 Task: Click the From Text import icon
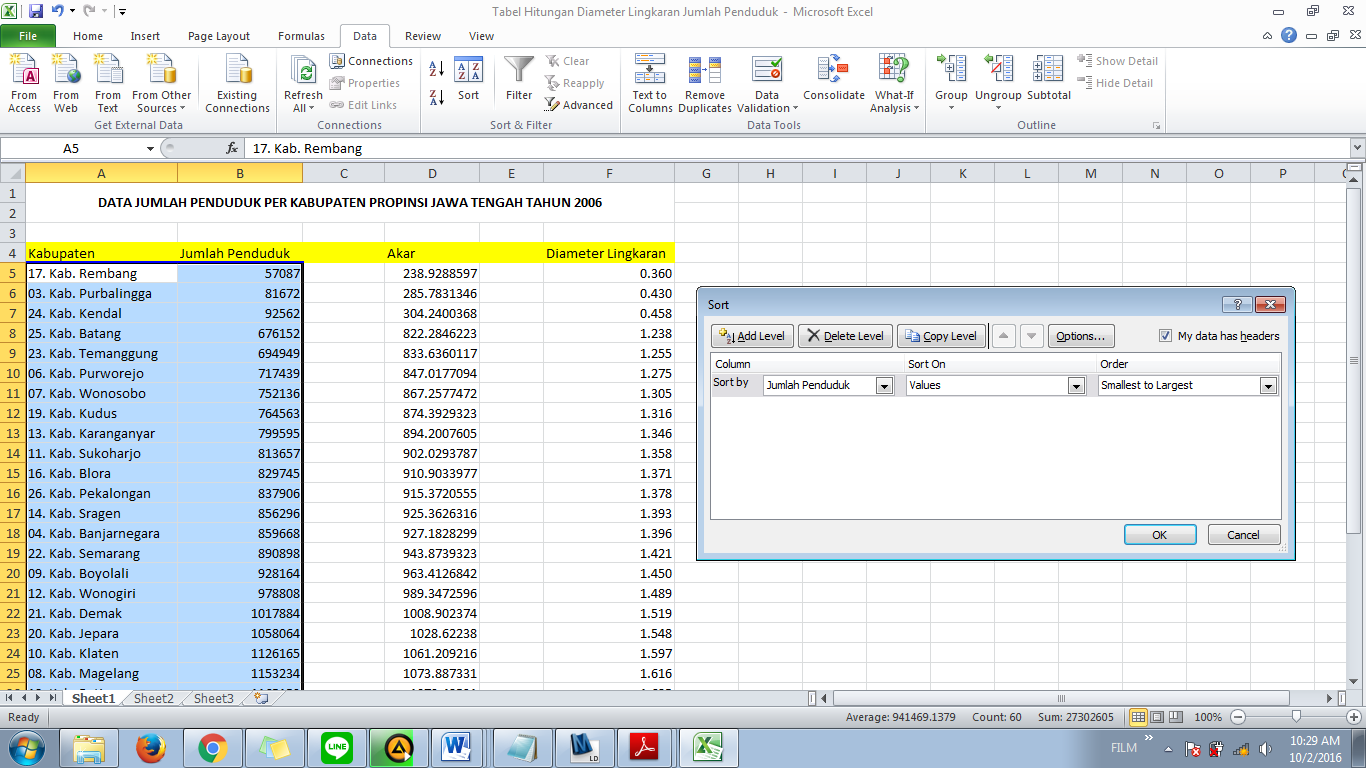coord(108,84)
